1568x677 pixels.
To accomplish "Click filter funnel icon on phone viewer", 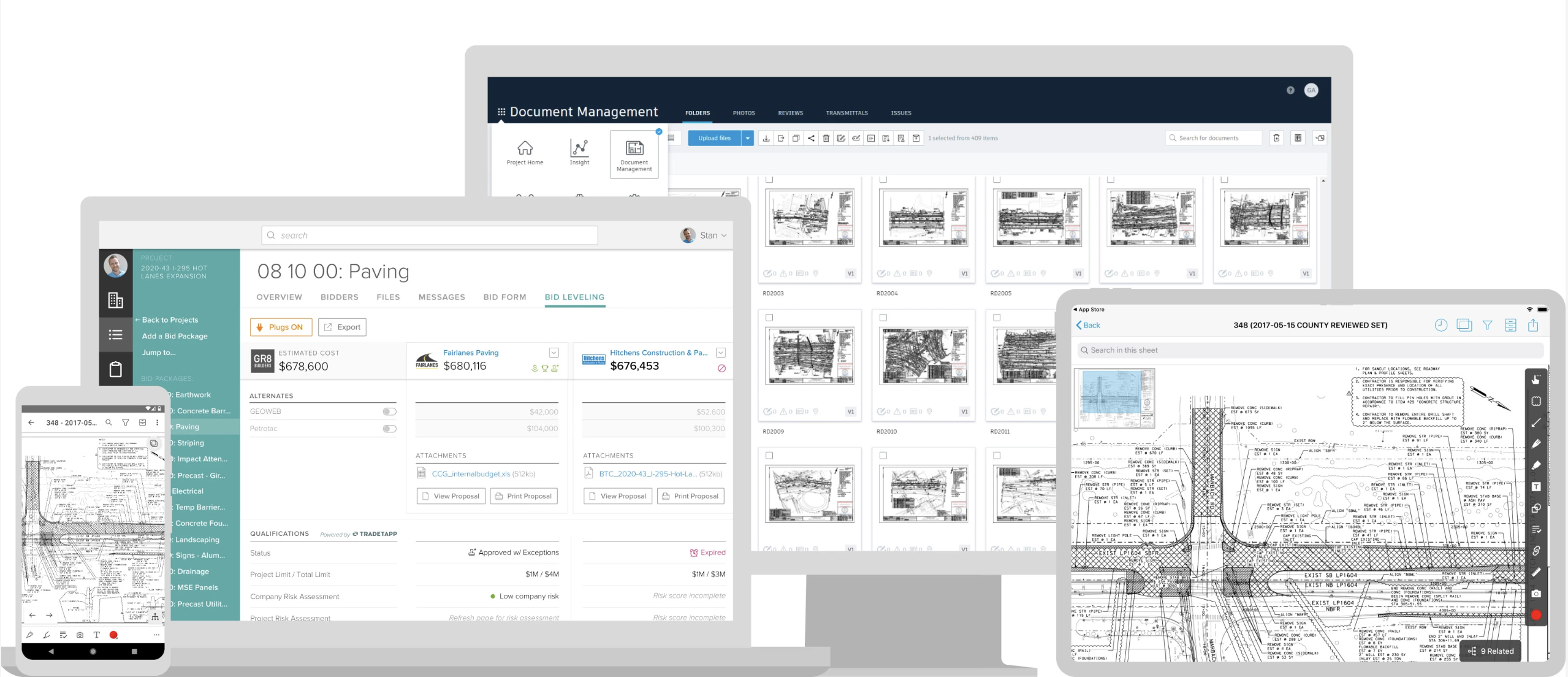I will coord(126,423).
